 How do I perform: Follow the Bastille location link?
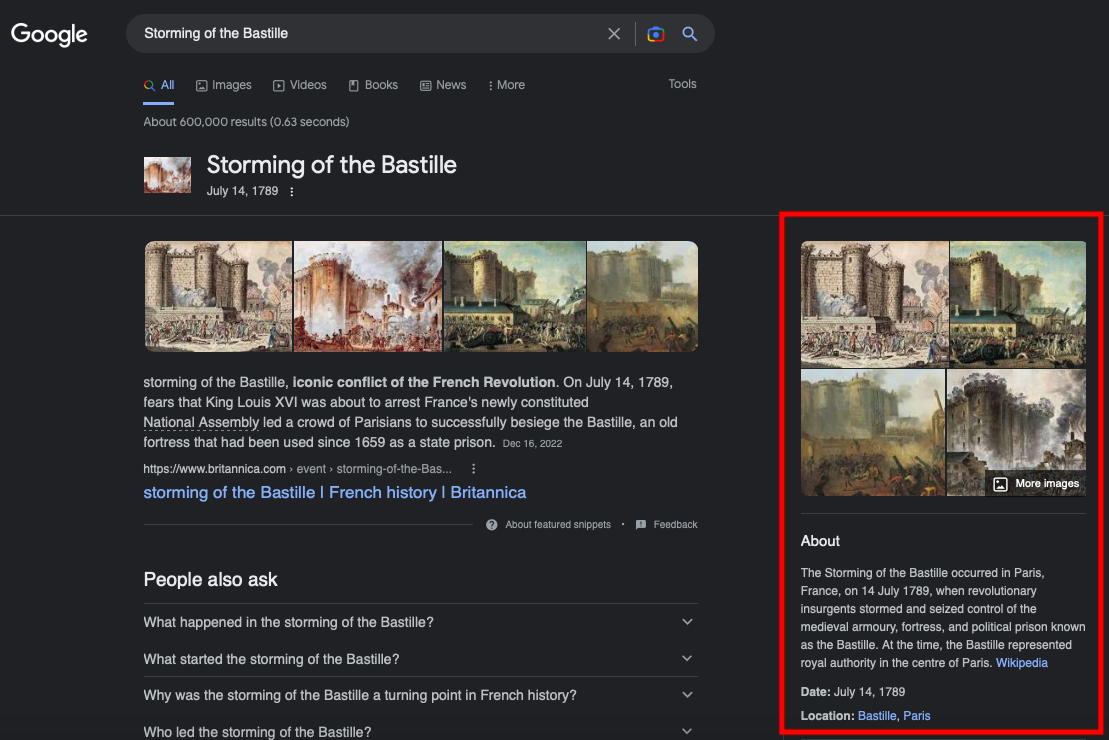(x=877, y=716)
